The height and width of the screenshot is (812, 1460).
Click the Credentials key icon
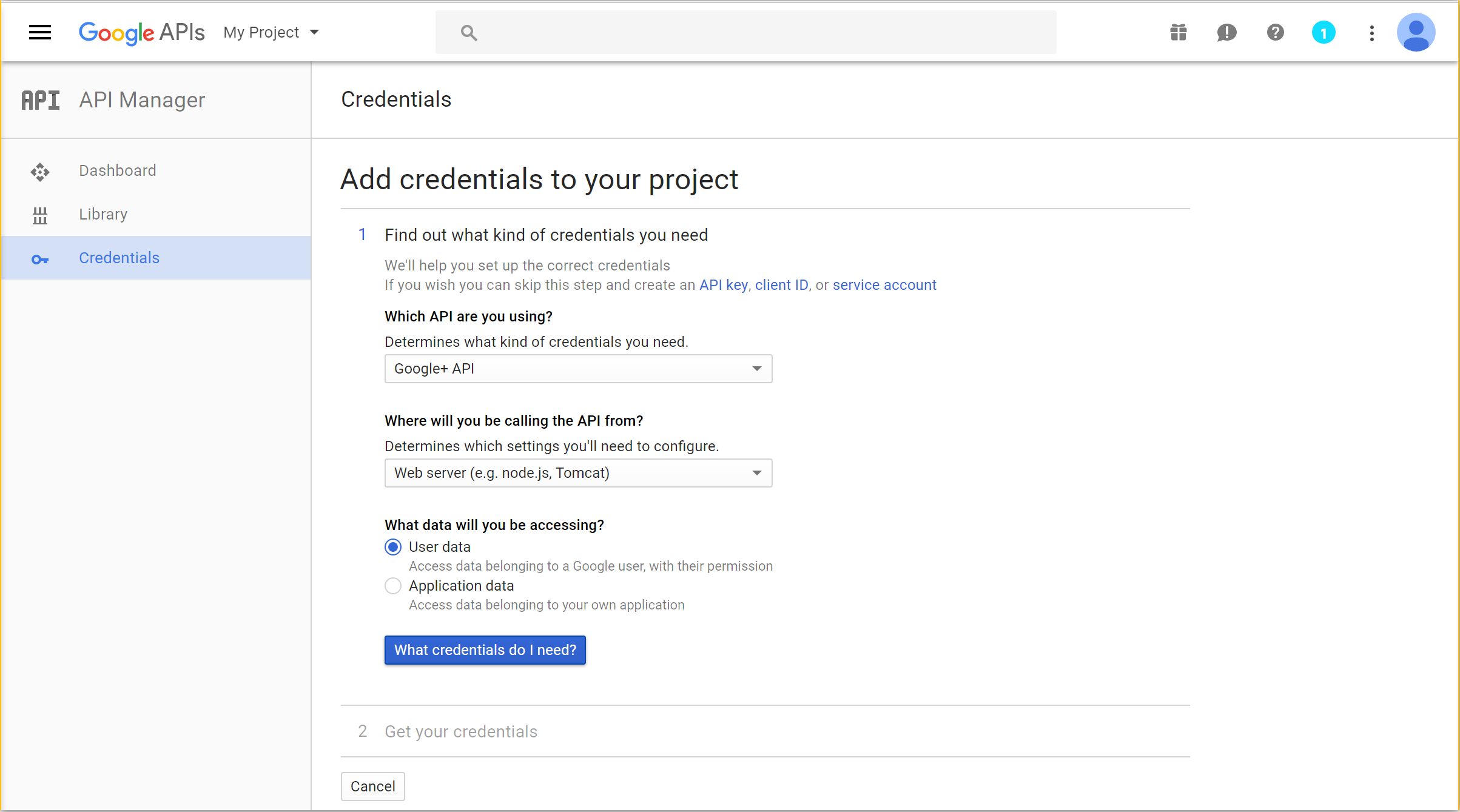40,260
